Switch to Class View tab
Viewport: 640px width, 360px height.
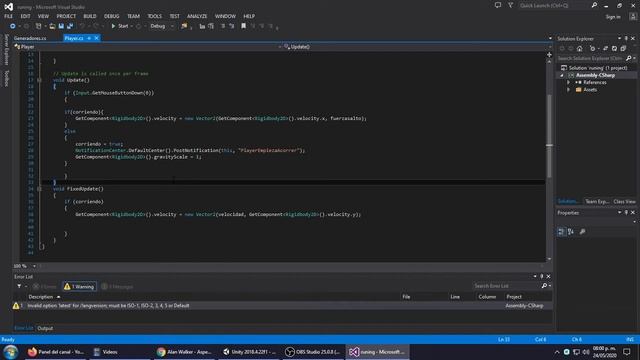[624, 202]
